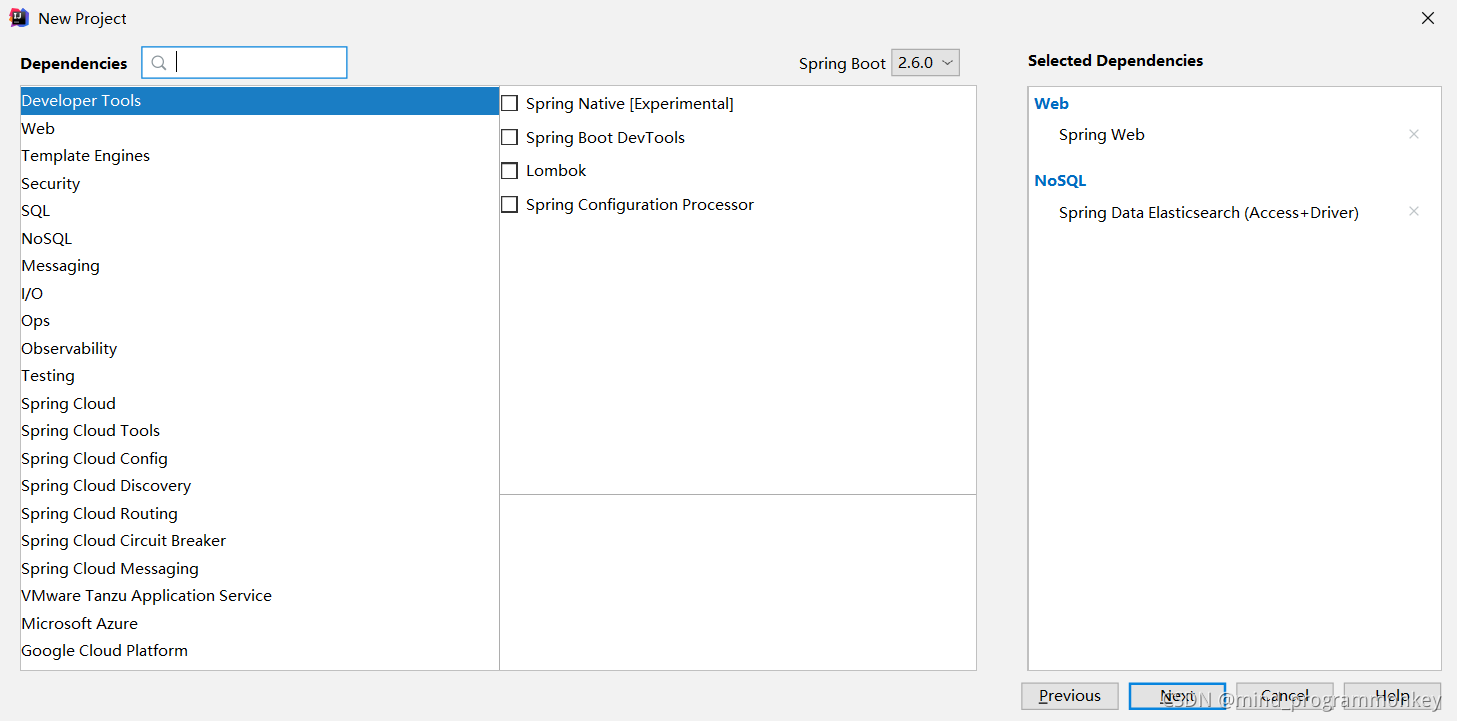This screenshot has width=1457, height=721.
Task: Enable the Spring Boot DevTools checkbox
Action: 510,137
